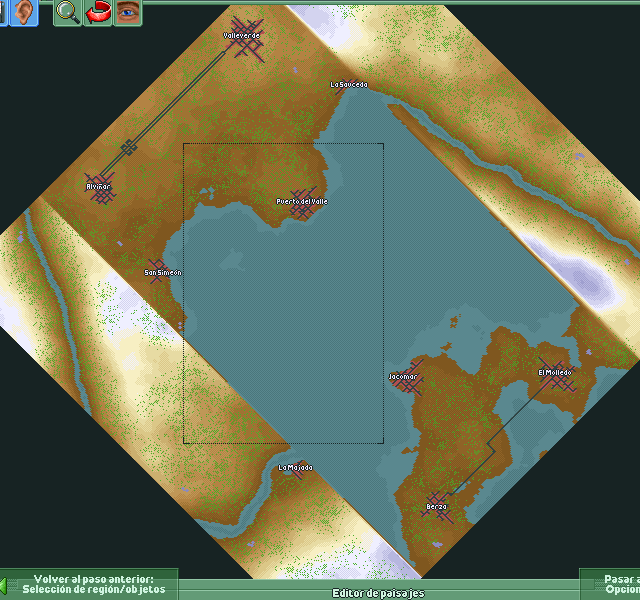Screen dimensions: 640x600
Task: Click the station marker between Valleverde and Alviñar
Action: tap(128, 148)
